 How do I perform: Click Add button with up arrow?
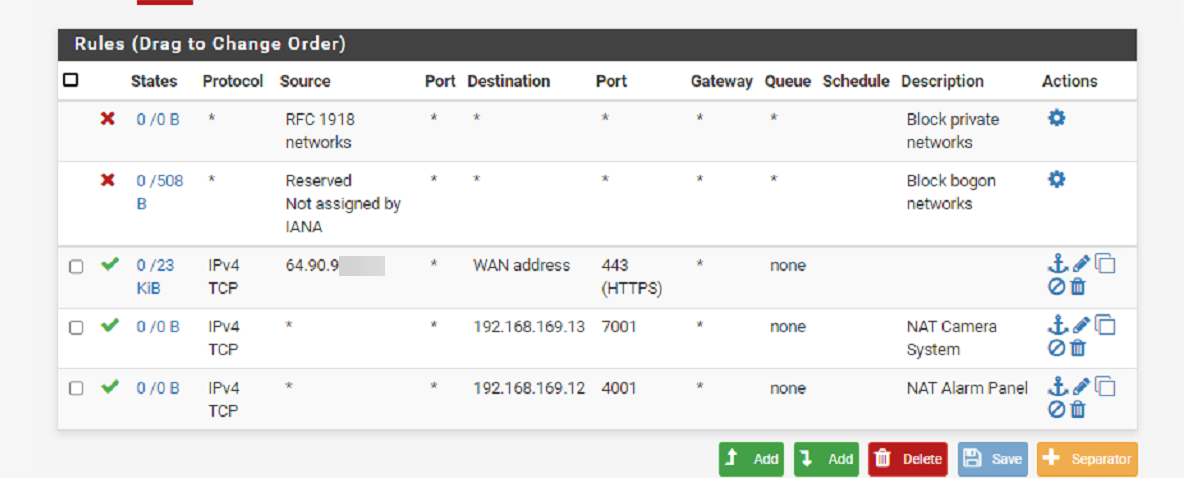[x=751, y=459]
